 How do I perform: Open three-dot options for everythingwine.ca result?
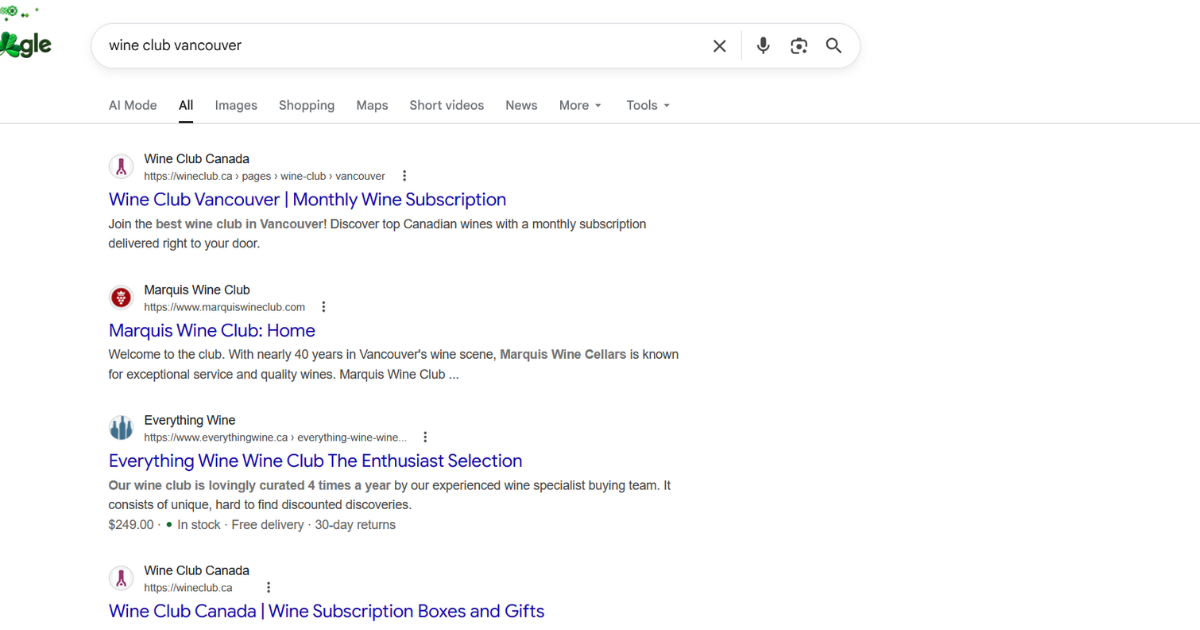(x=425, y=437)
